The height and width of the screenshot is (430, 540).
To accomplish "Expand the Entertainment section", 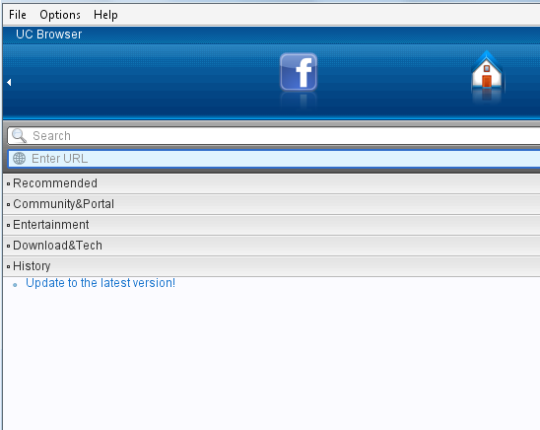I will coord(271,225).
